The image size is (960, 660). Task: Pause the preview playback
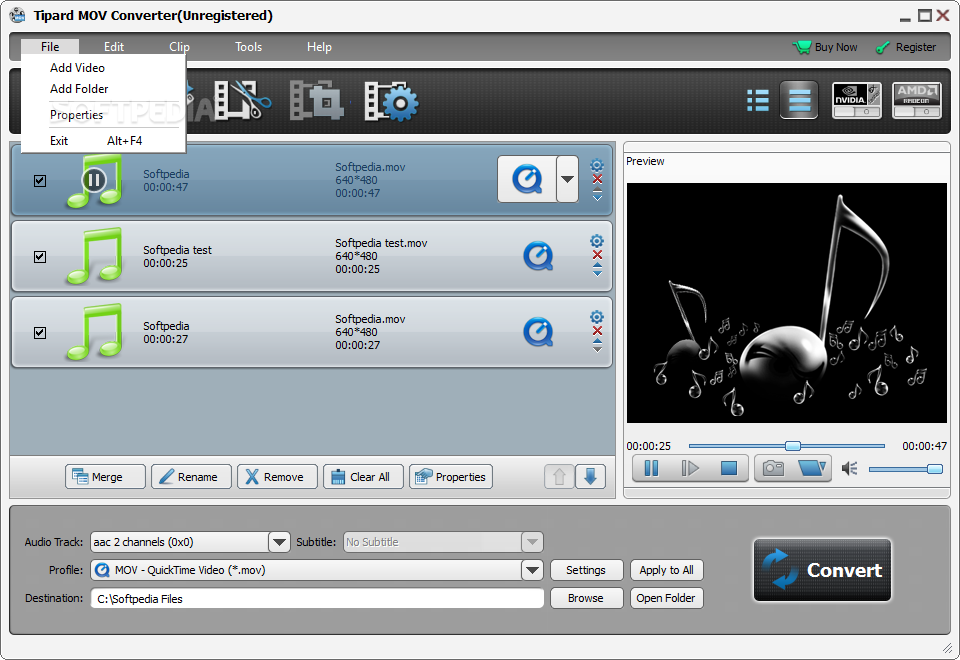tap(651, 468)
